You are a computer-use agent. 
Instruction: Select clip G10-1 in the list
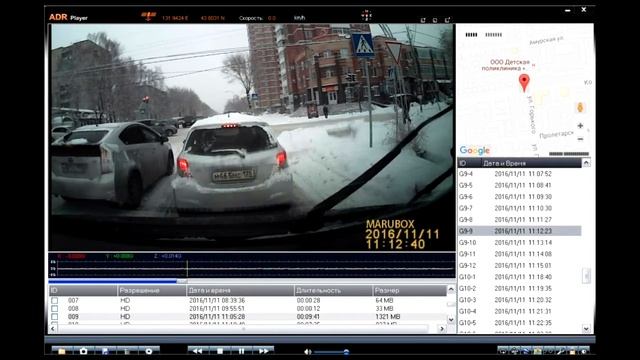[520, 277]
